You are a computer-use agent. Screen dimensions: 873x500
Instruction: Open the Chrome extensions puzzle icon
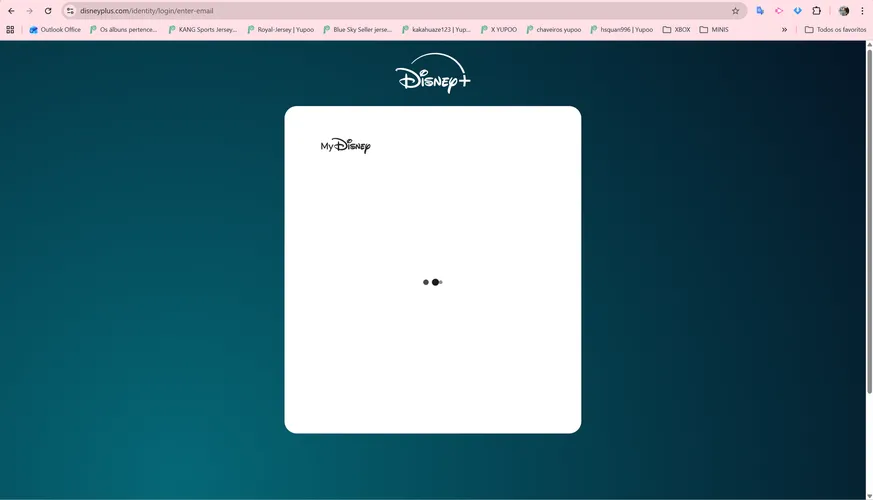point(816,11)
